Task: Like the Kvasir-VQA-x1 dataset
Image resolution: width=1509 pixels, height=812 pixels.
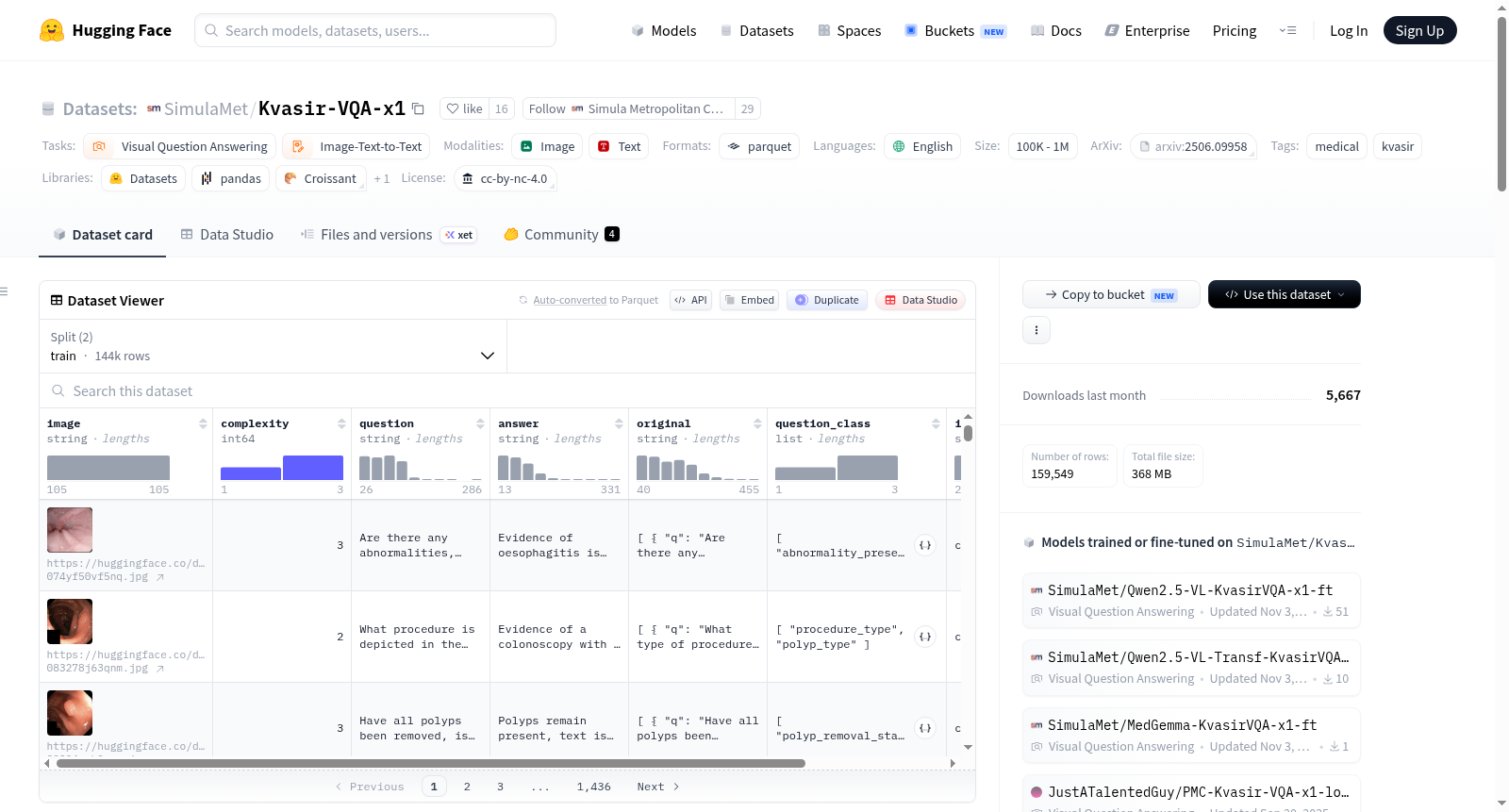Action: 464,108
